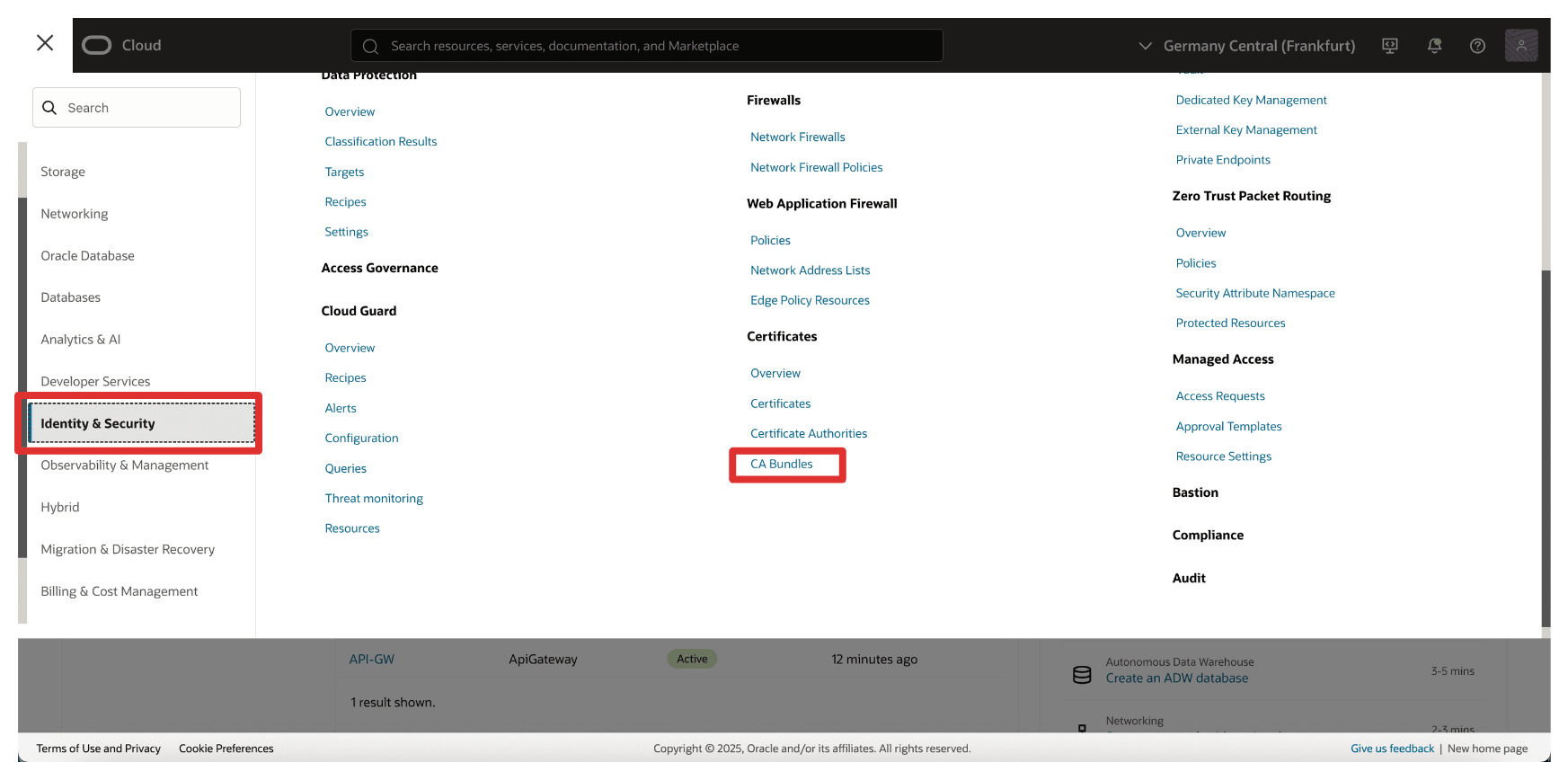The height and width of the screenshot is (780, 1568).
Task: Open Network Address Lists link
Action: (811, 270)
